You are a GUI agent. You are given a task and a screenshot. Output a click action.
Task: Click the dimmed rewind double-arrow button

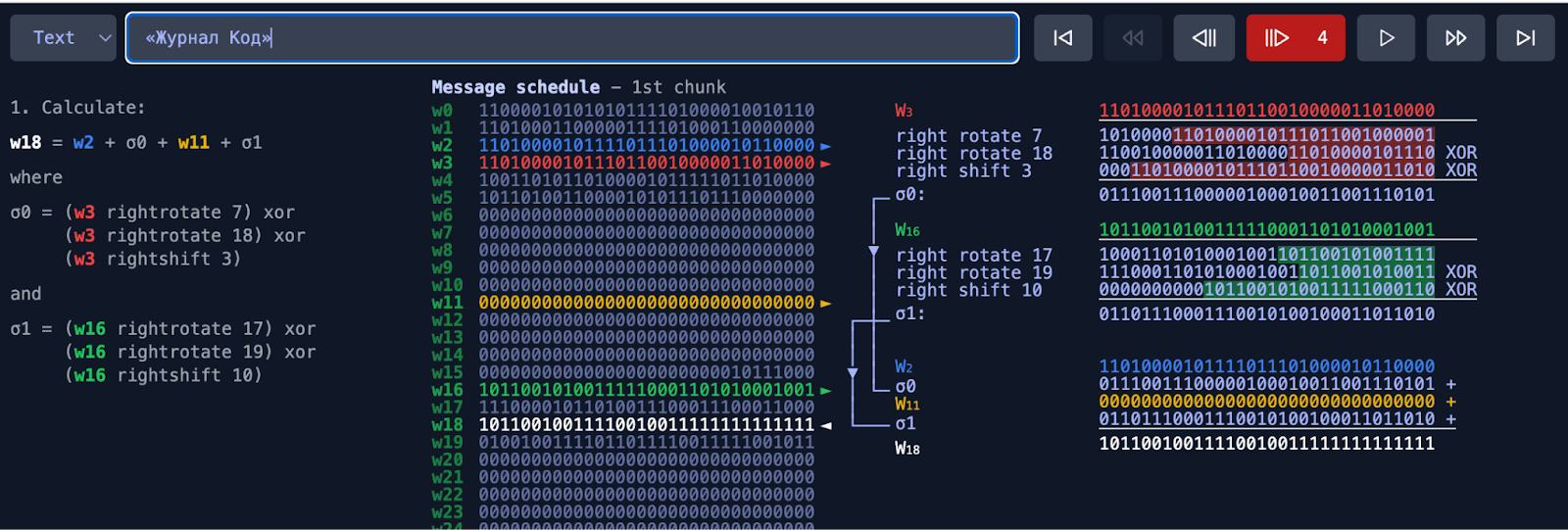click(x=1133, y=38)
